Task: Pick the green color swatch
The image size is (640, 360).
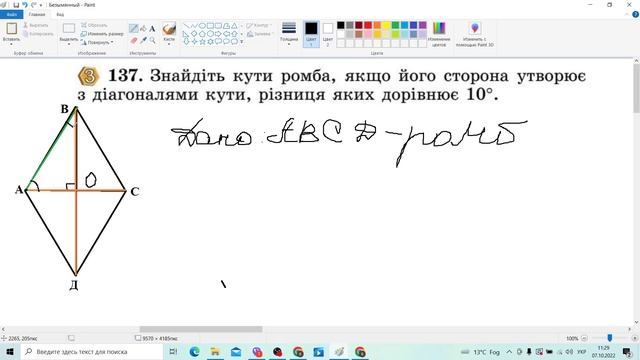Action: 396,25
